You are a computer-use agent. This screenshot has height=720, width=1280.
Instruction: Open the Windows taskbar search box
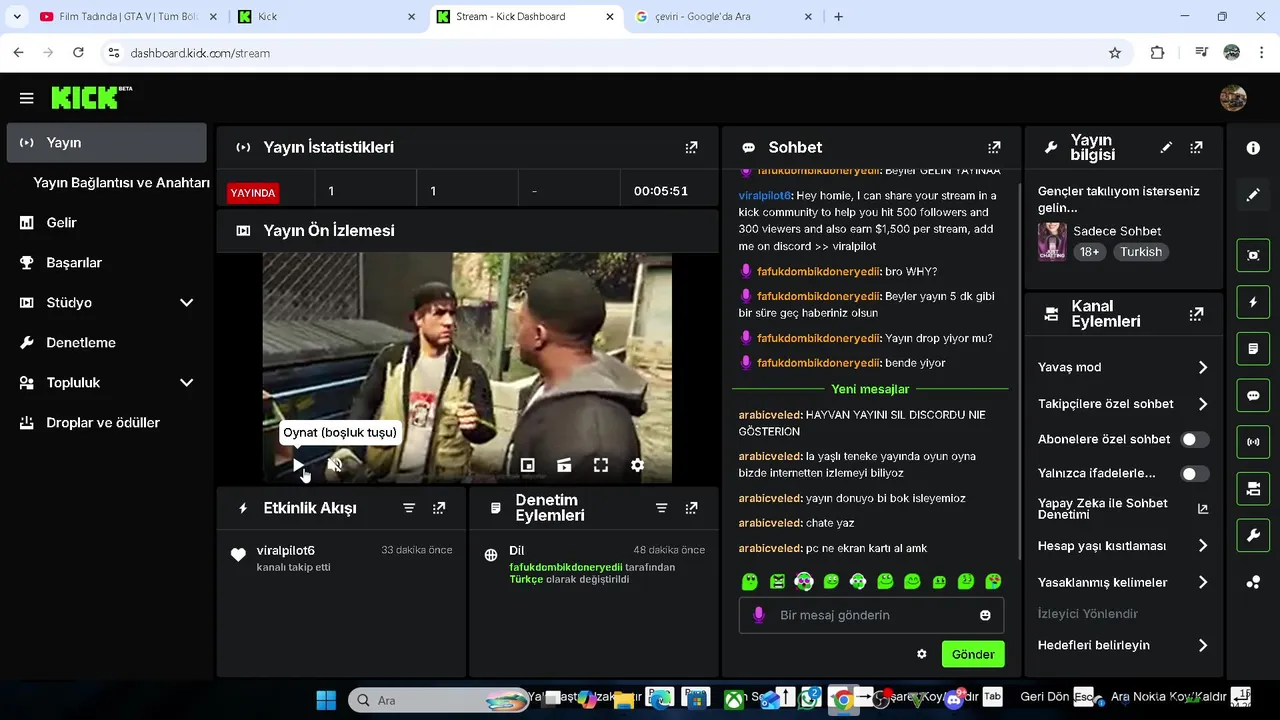coord(438,700)
